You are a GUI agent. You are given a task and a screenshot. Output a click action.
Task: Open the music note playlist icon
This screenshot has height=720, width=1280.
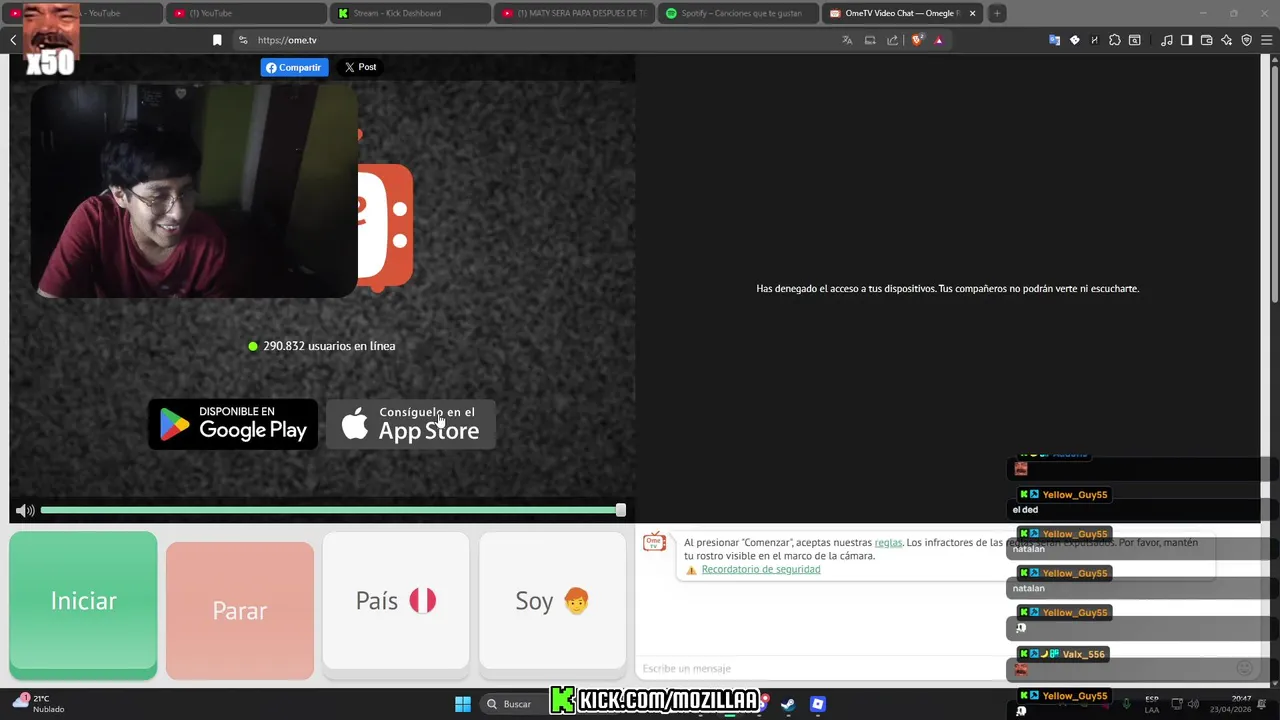pos(1167,40)
